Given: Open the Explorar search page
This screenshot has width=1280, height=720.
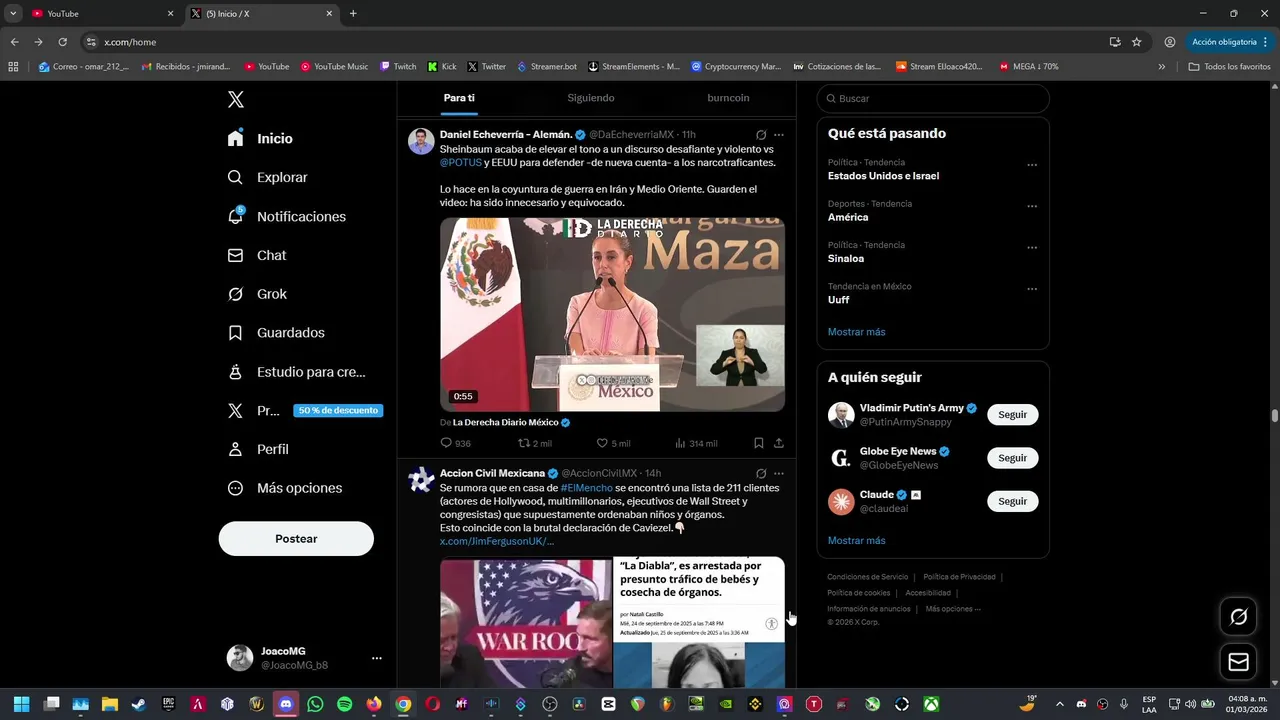Looking at the screenshot, I should (268, 177).
